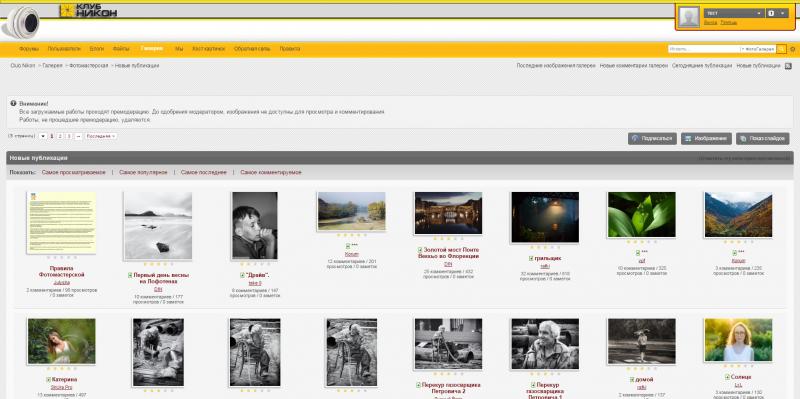
Task: Open the Солнце girl portrait thumbnail
Action: click(x=738, y=340)
